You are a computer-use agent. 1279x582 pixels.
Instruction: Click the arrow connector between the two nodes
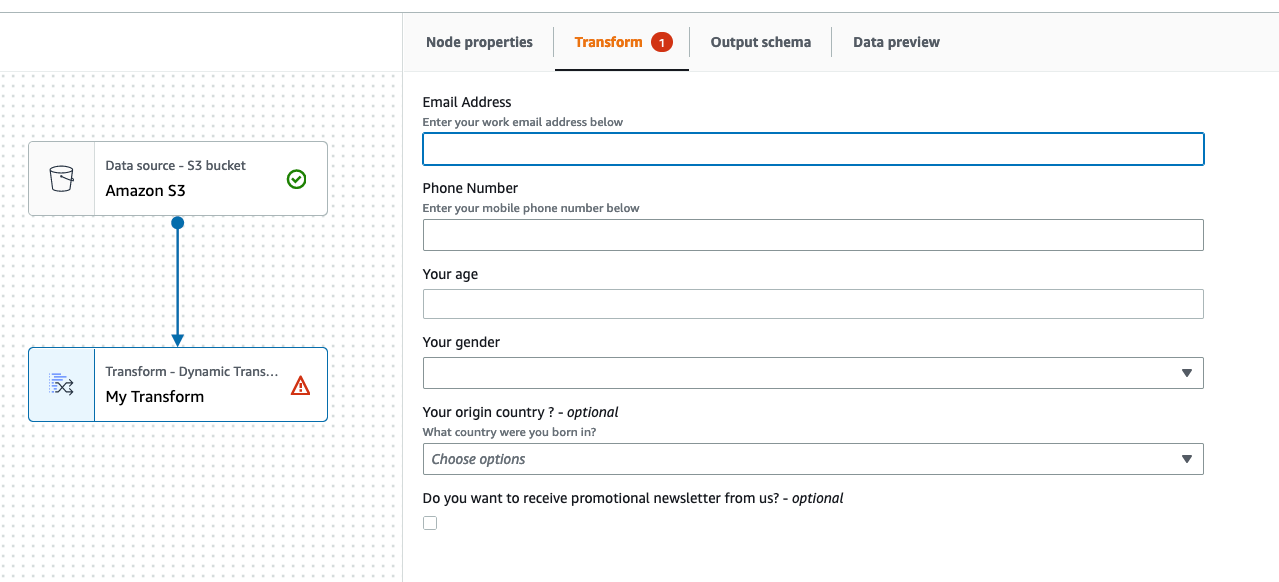tap(178, 290)
